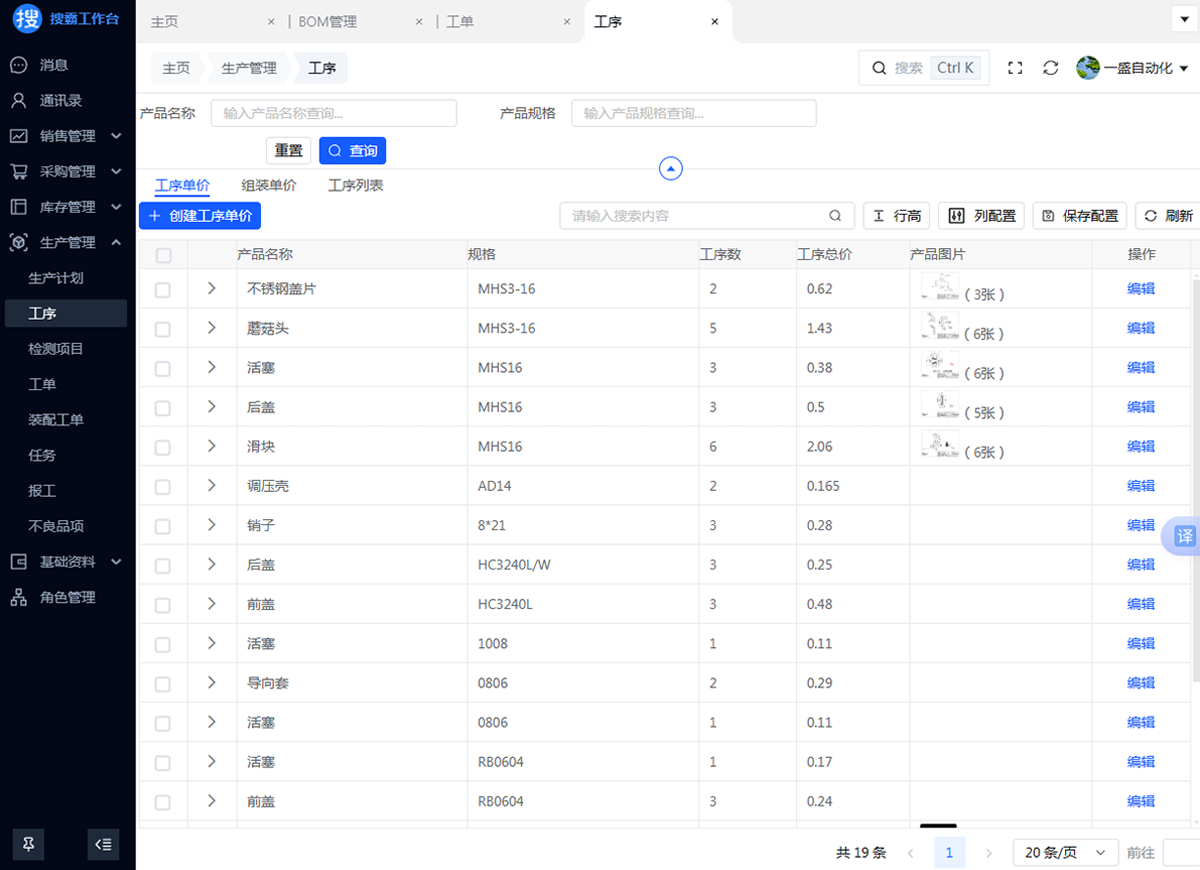The width and height of the screenshot is (1200, 870).
Task: Click the 创建工序单价 button
Action: (x=200, y=216)
